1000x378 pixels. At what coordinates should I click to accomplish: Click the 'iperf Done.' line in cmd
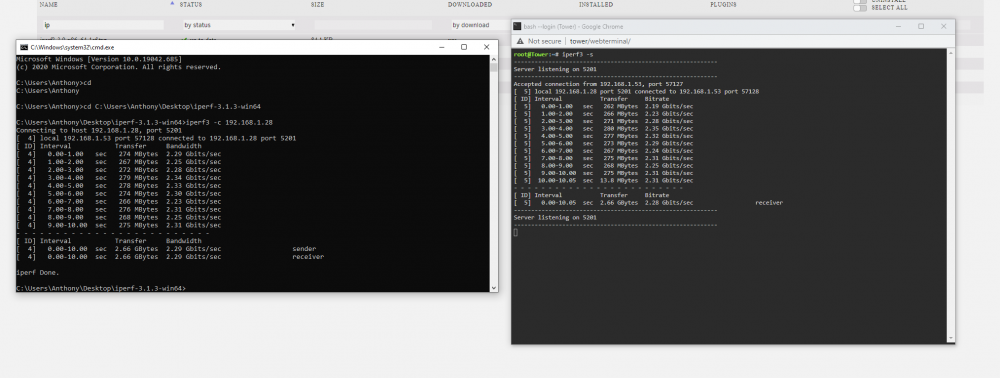coord(37,272)
